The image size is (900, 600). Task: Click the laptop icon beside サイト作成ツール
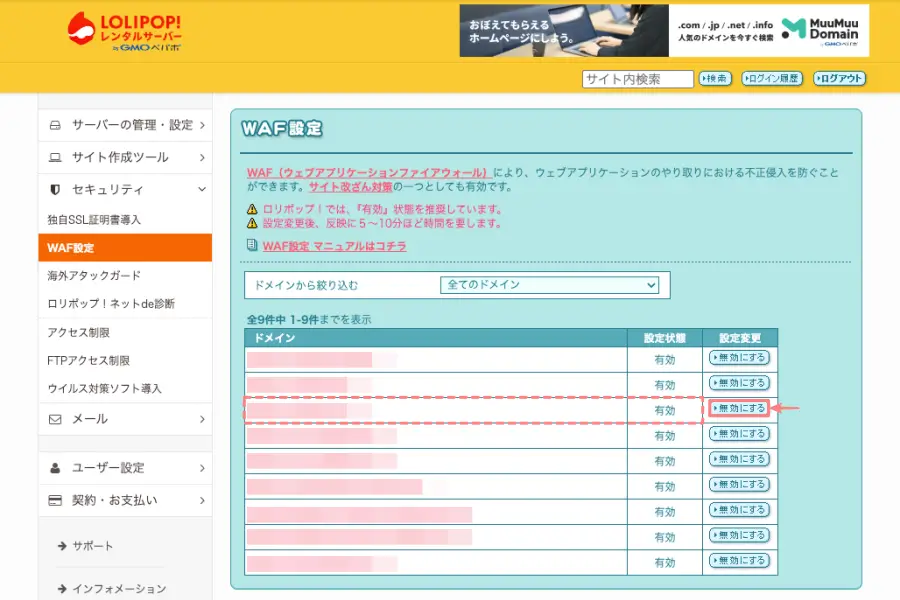pyautogui.click(x=55, y=157)
